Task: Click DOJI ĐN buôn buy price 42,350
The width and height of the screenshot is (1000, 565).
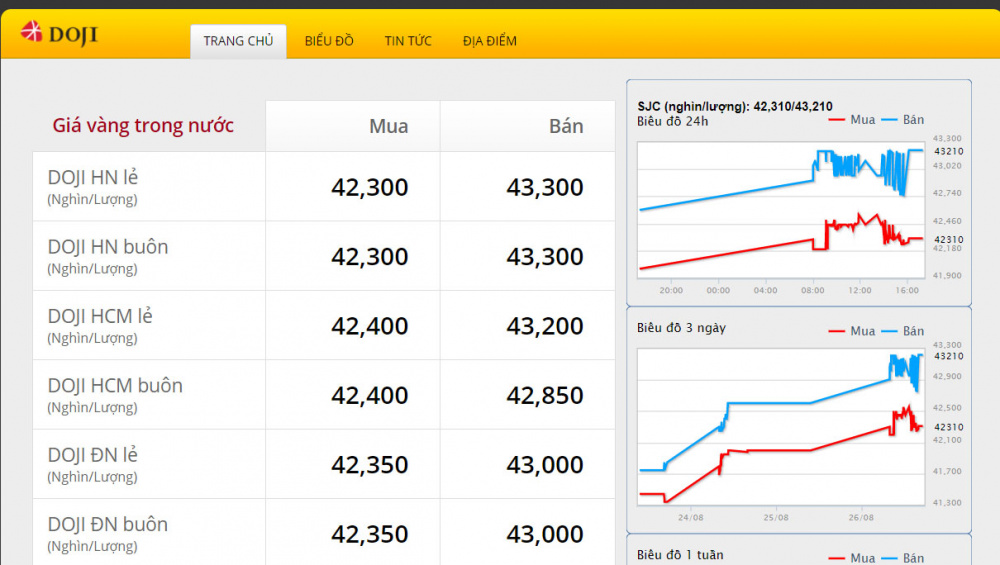Action: tap(370, 535)
